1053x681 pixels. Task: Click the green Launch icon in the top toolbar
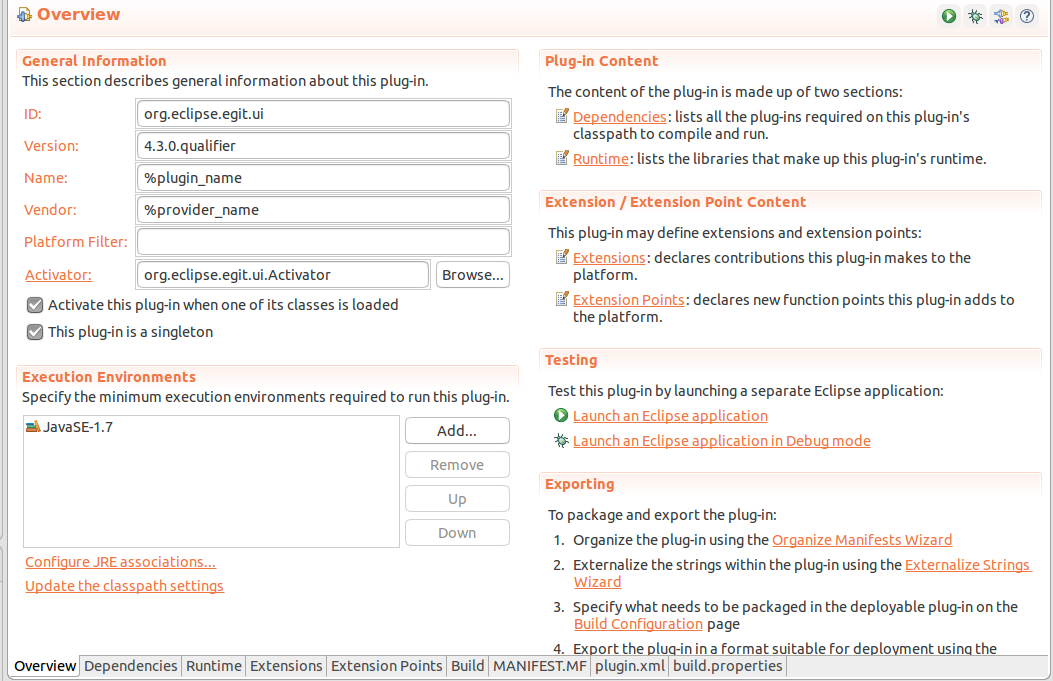(x=949, y=16)
